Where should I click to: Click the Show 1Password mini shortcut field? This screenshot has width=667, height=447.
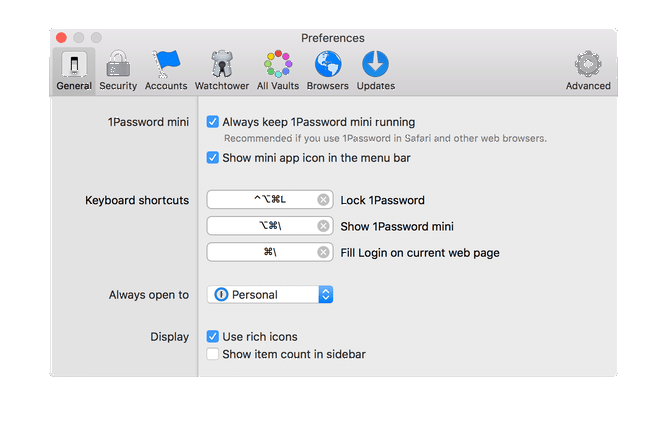270,226
